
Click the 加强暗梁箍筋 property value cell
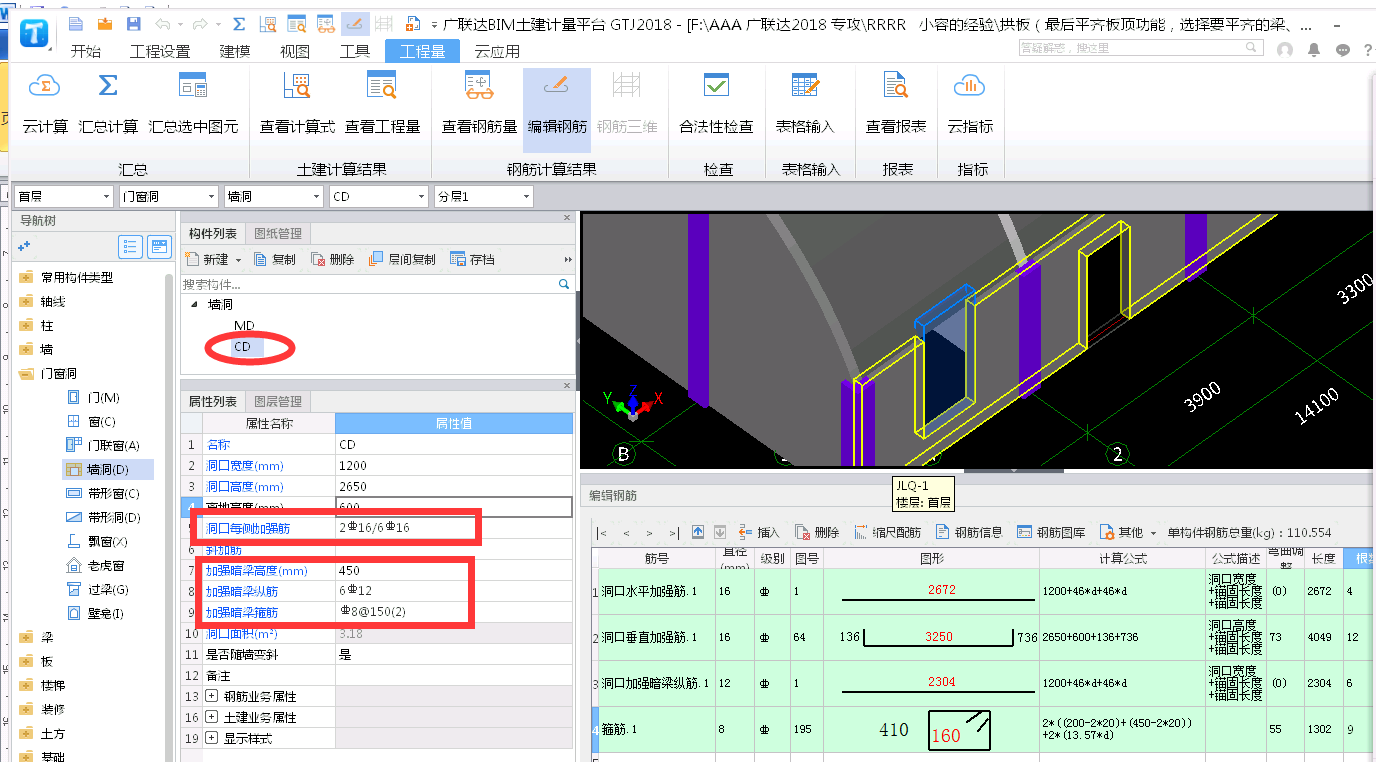tap(454, 611)
